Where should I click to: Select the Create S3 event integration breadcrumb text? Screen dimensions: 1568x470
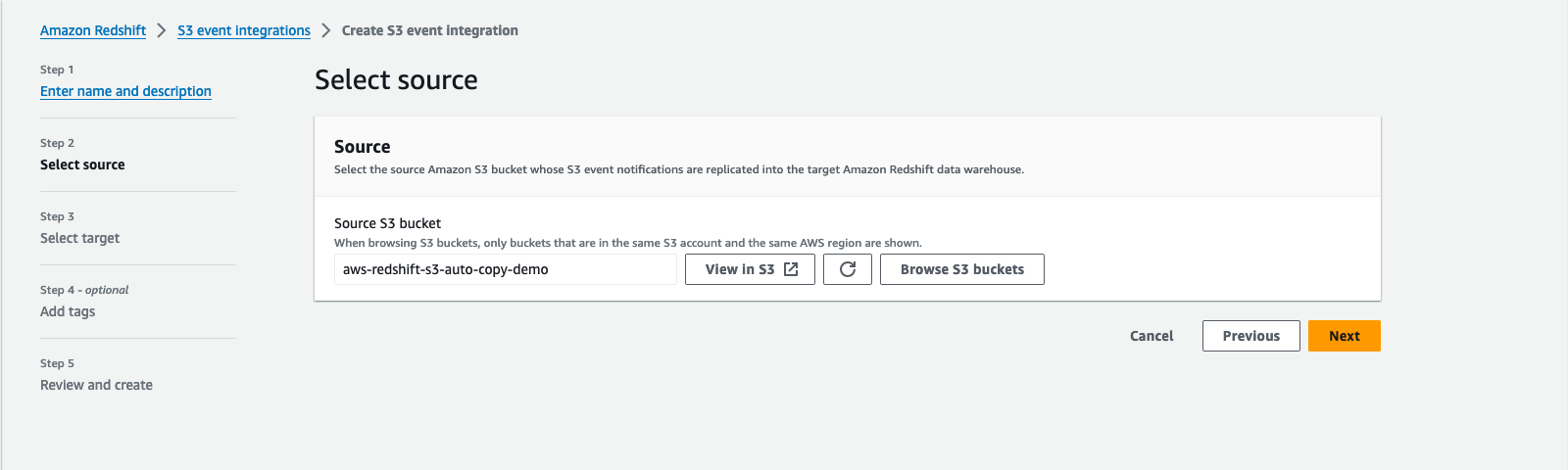click(430, 30)
